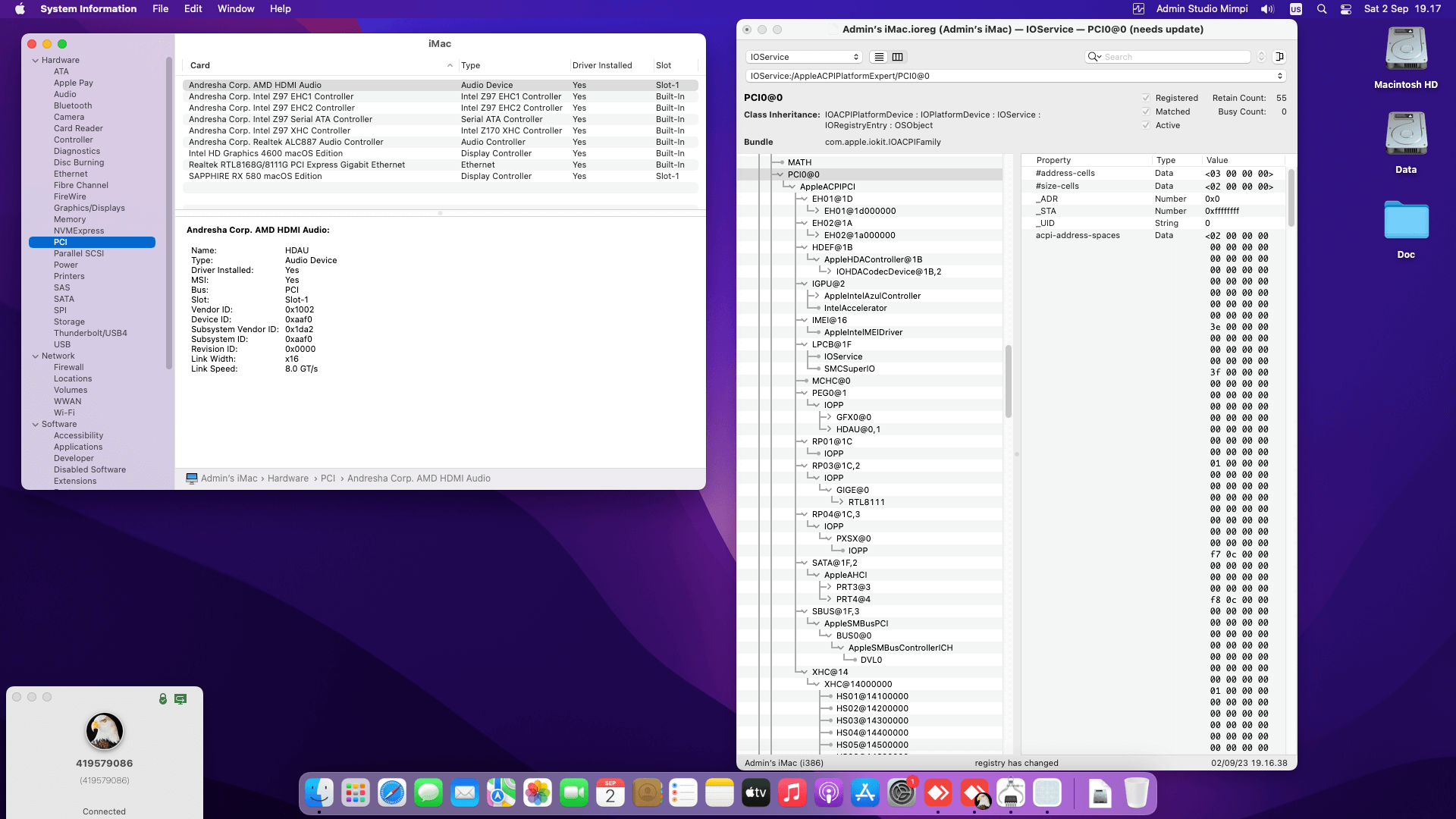Screen dimensions: 1456x819
Task: Open Spotlight search in menu bar
Action: [1322, 9]
